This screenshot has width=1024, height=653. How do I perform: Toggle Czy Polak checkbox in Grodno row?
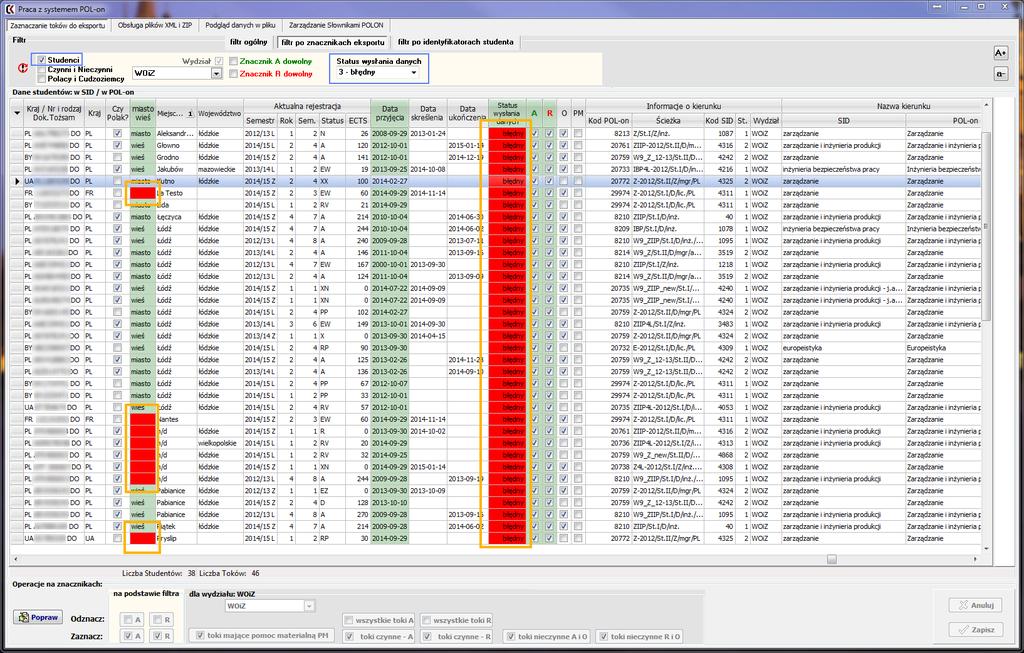click(x=118, y=157)
